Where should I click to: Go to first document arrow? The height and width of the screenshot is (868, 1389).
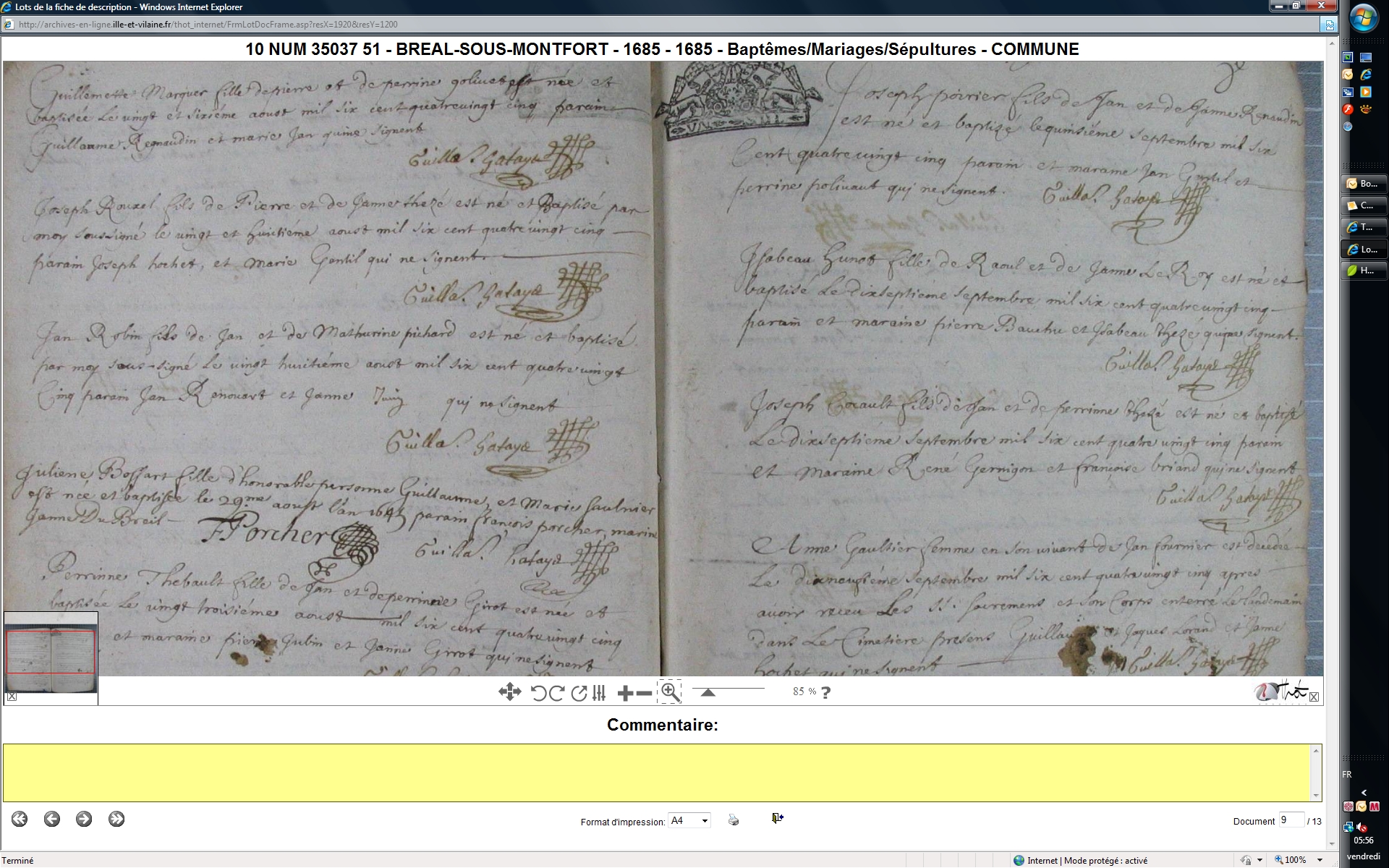[20, 819]
